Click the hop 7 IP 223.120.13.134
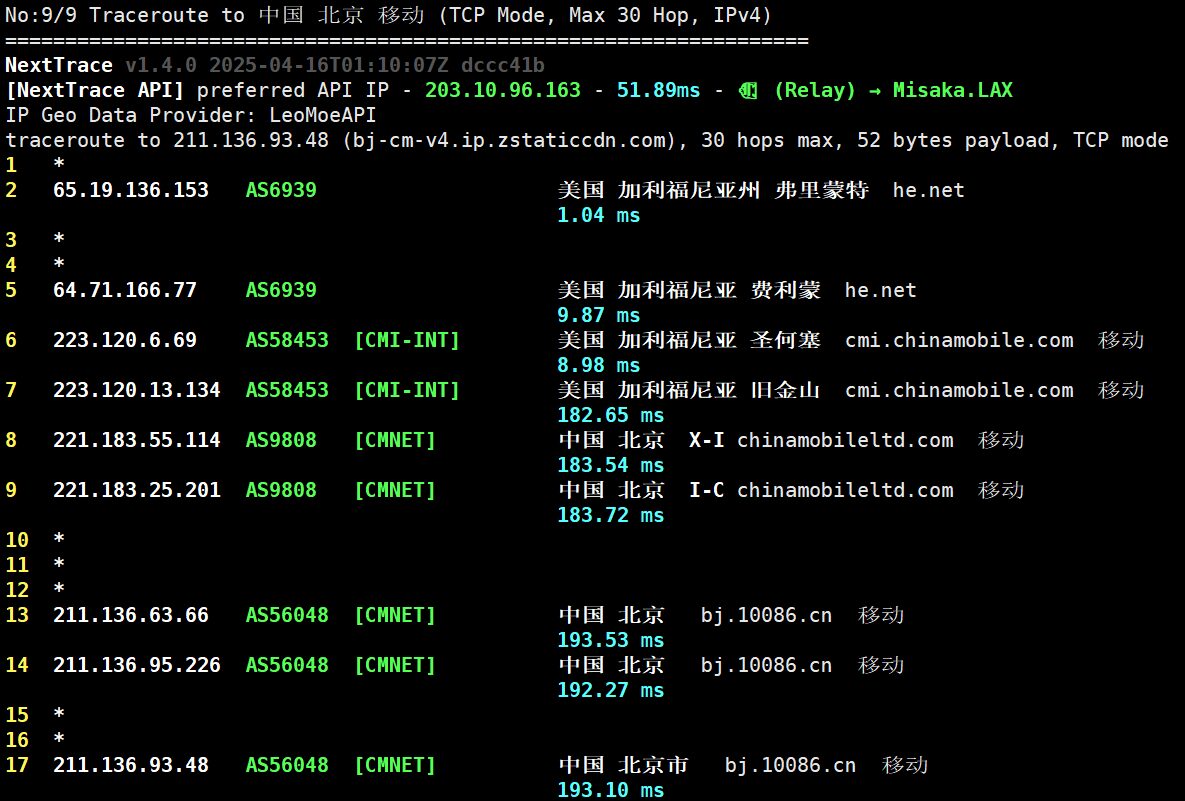The image size is (1185, 801). 137,390
